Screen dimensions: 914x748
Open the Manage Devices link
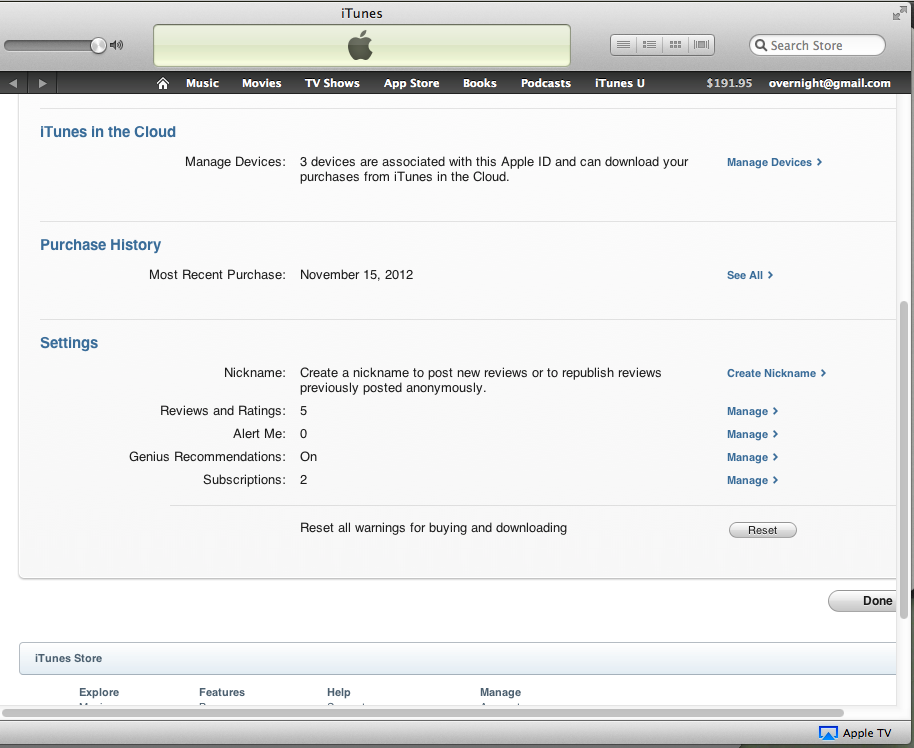tap(774, 162)
